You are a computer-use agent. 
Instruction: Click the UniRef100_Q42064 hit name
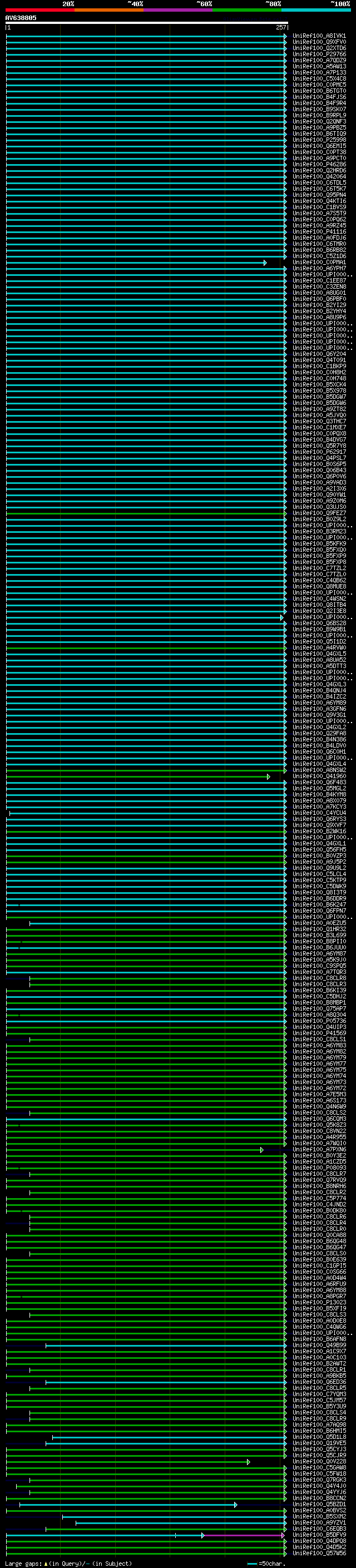click(319, 176)
